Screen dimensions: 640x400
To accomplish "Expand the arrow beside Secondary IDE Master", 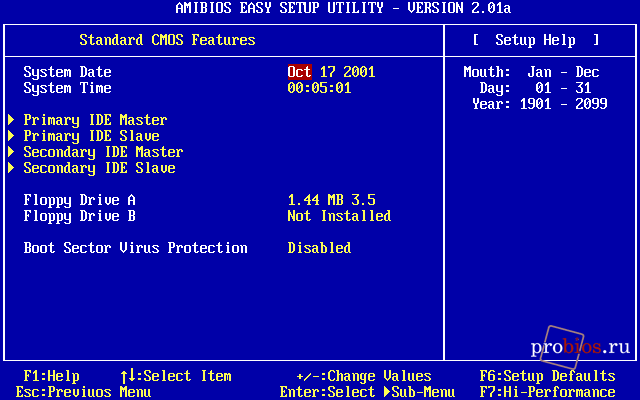I will click(x=11, y=152).
